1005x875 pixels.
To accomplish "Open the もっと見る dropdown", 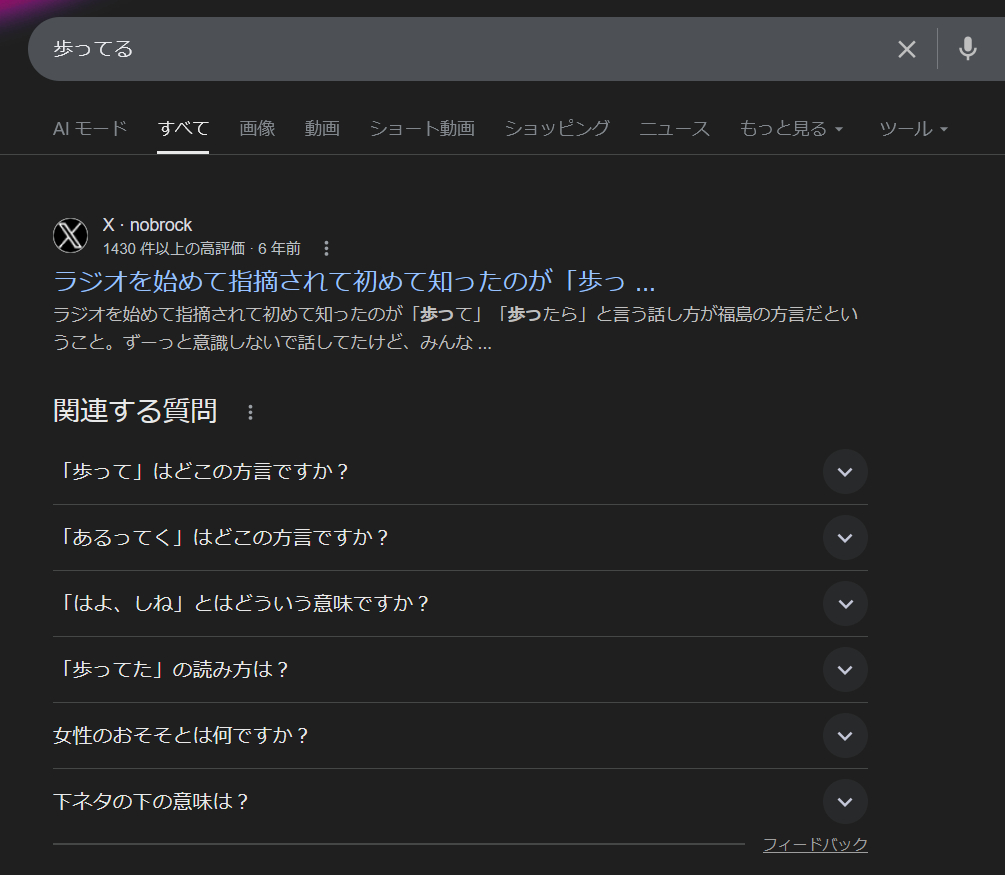I will (x=791, y=128).
